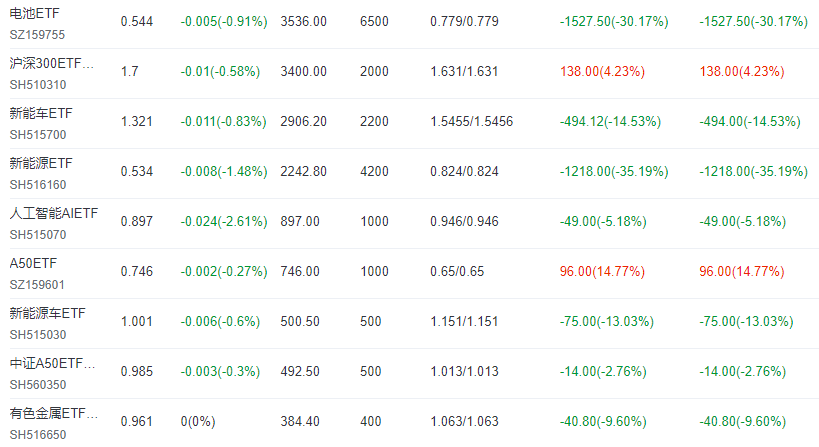
Task: Select stock code SZ159601
Action: coord(37,285)
